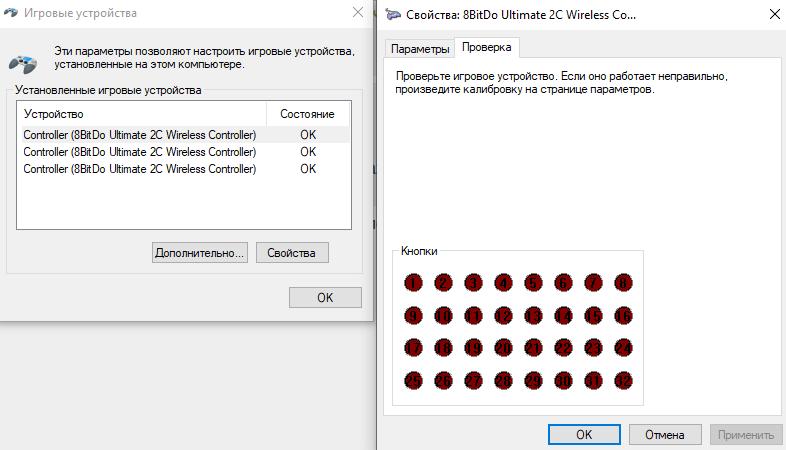Click OK in the Свойства properties window
This screenshot has width=786, height=450.
584,434
